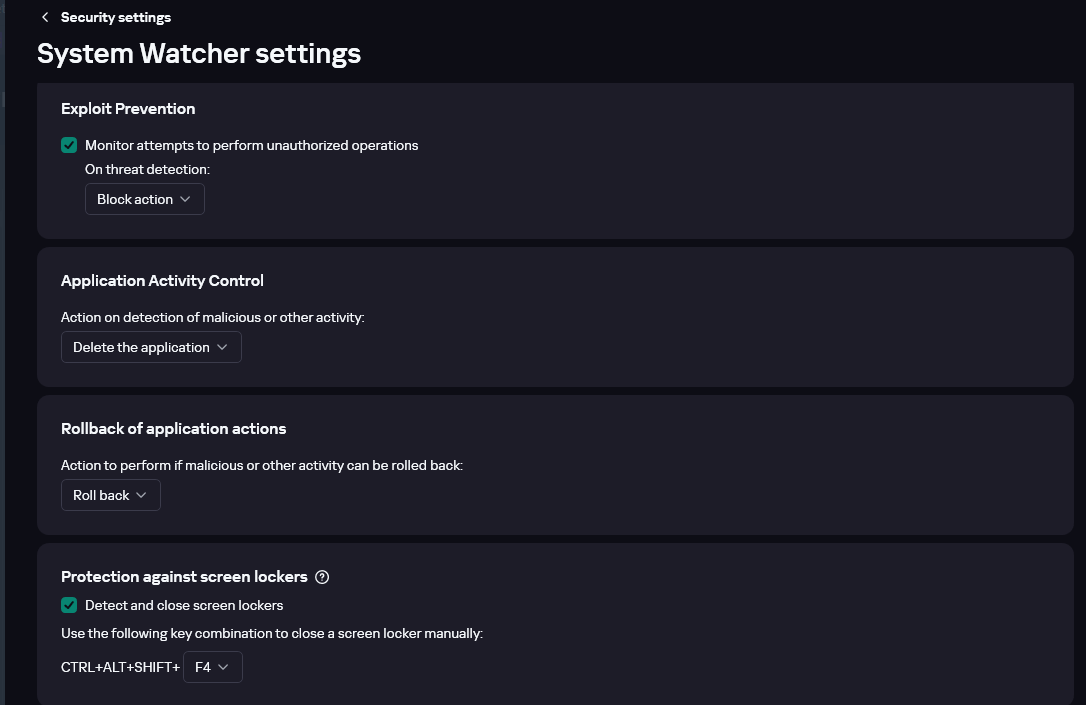1086x705 pixels.
Task: Click the Application Activity Control heading
Action: (x=162, y=281)
